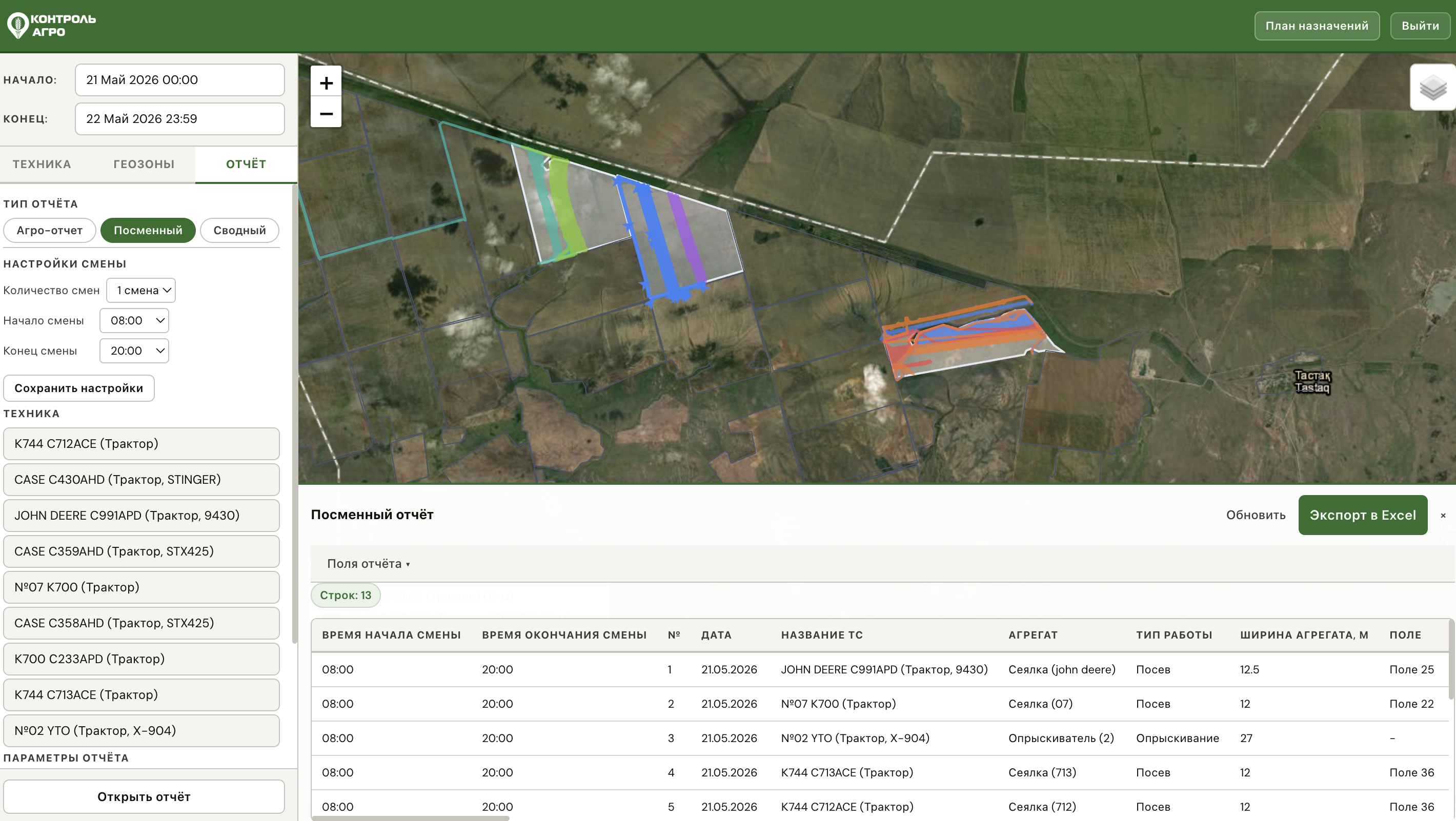
Task: Open the Начало смены time dropdown
Action: [134, 320]
